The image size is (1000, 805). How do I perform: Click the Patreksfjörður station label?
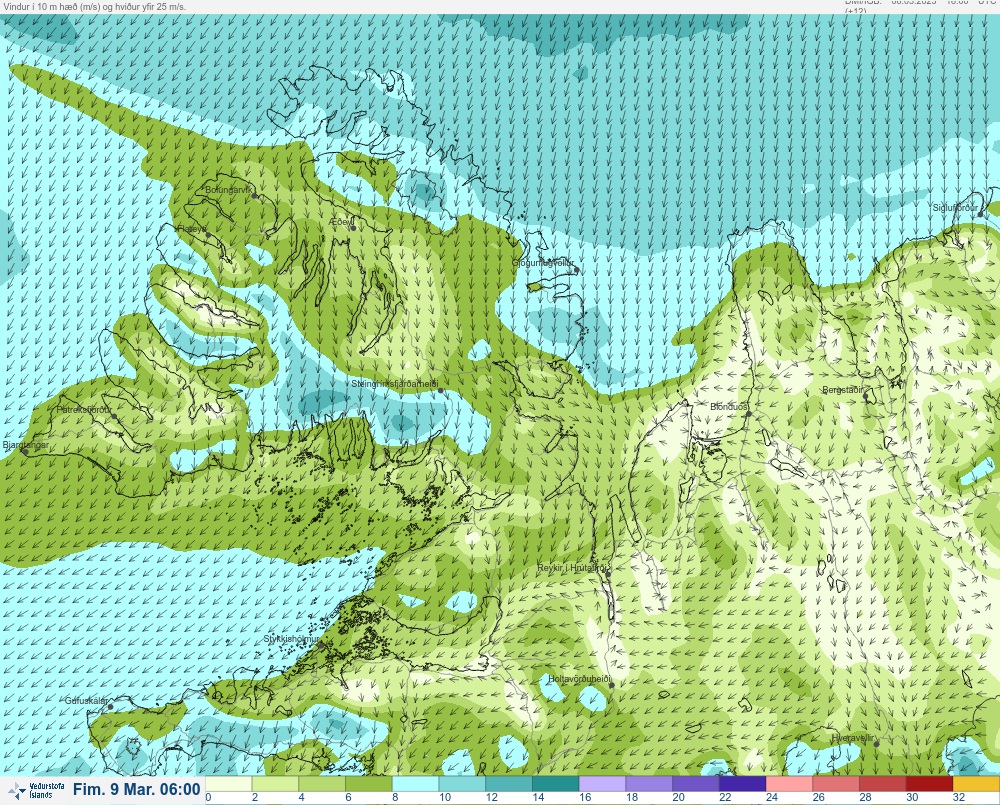pyautogui.click(x=84, y=410)
